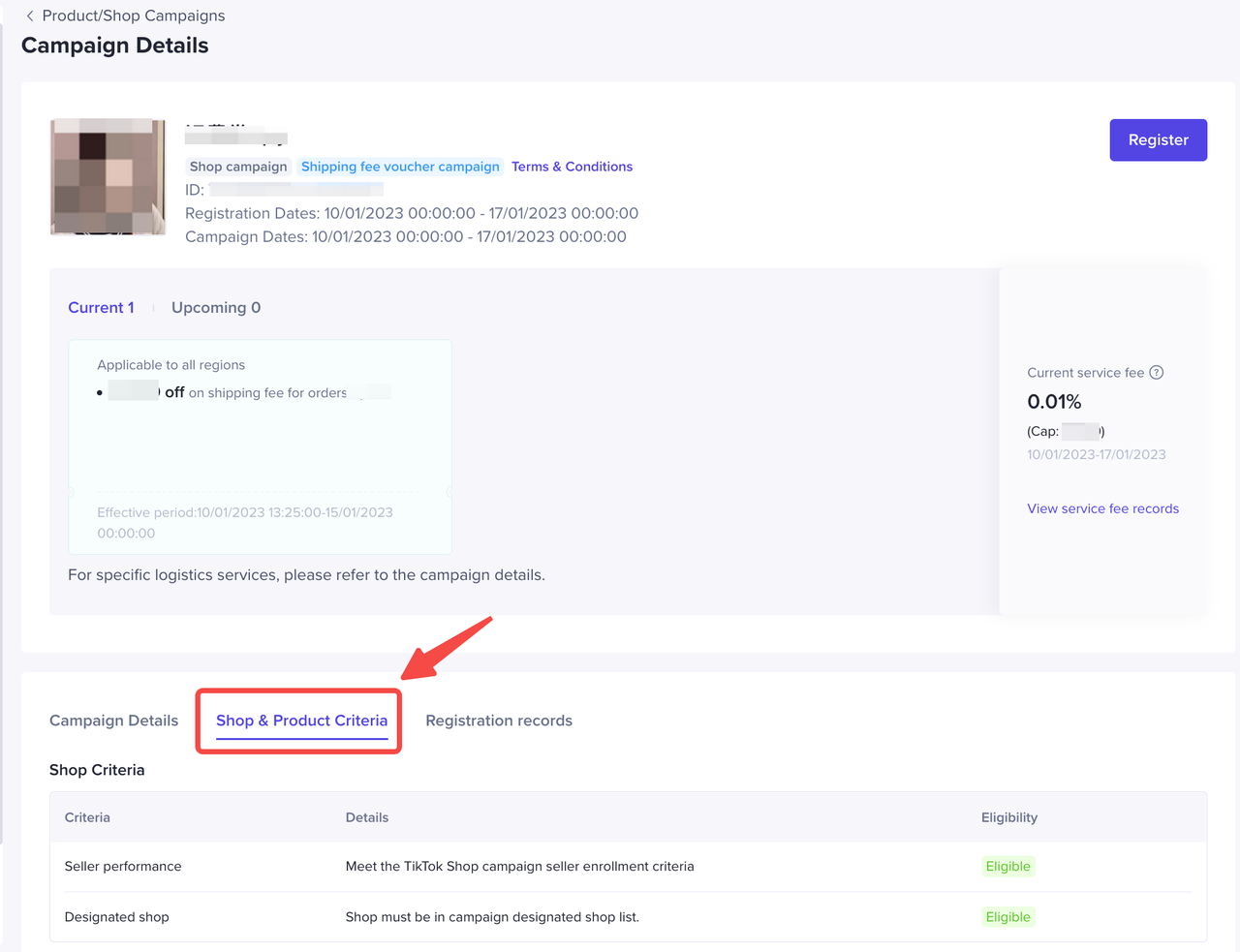
Task: Select the Shop & Product Criteria tab
Action: click(301, 721)
